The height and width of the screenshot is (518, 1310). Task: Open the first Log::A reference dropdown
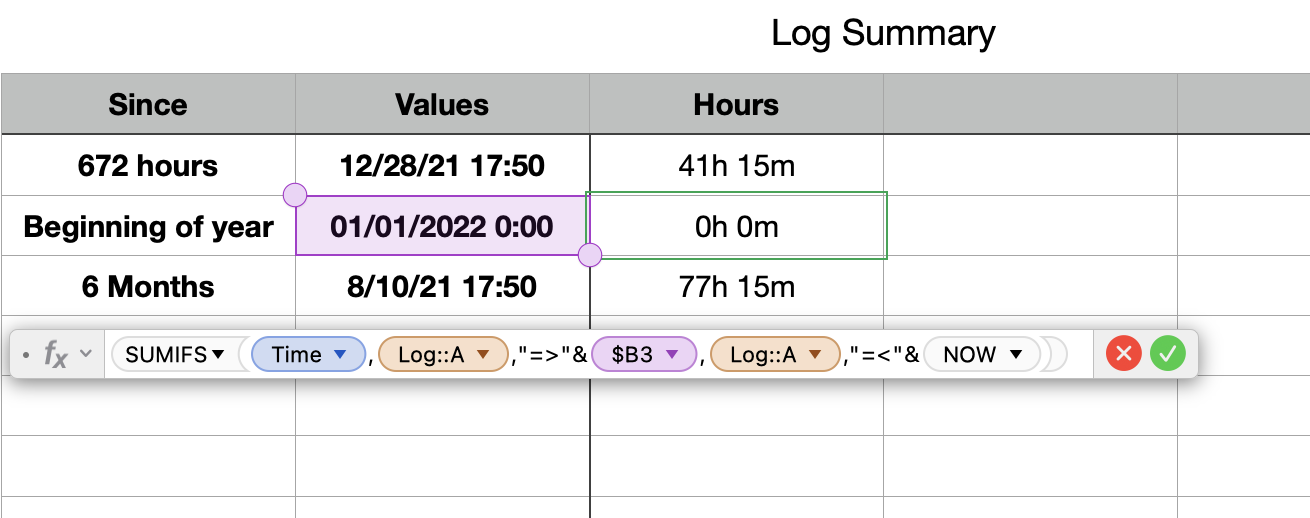(484, 354)
